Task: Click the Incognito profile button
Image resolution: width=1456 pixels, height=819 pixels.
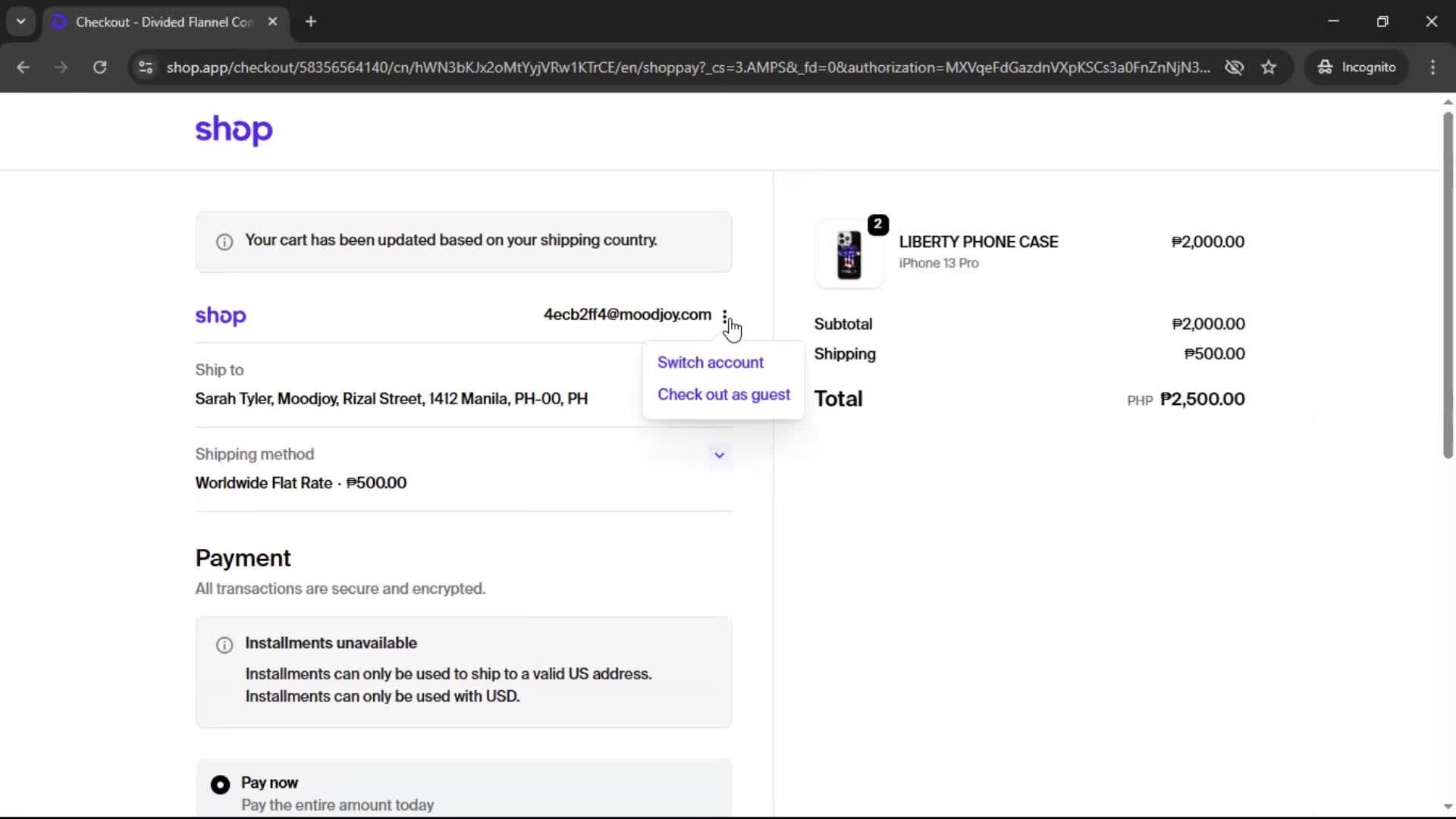Action: [1357, 67]
